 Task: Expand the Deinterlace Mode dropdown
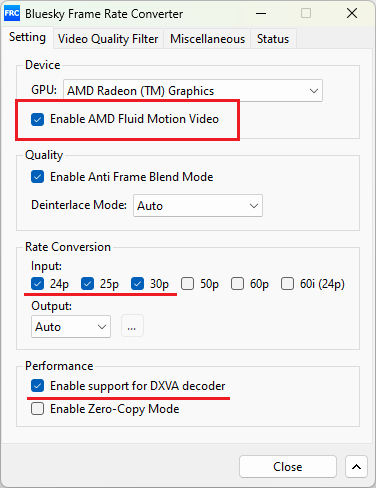tap(198, 206)
